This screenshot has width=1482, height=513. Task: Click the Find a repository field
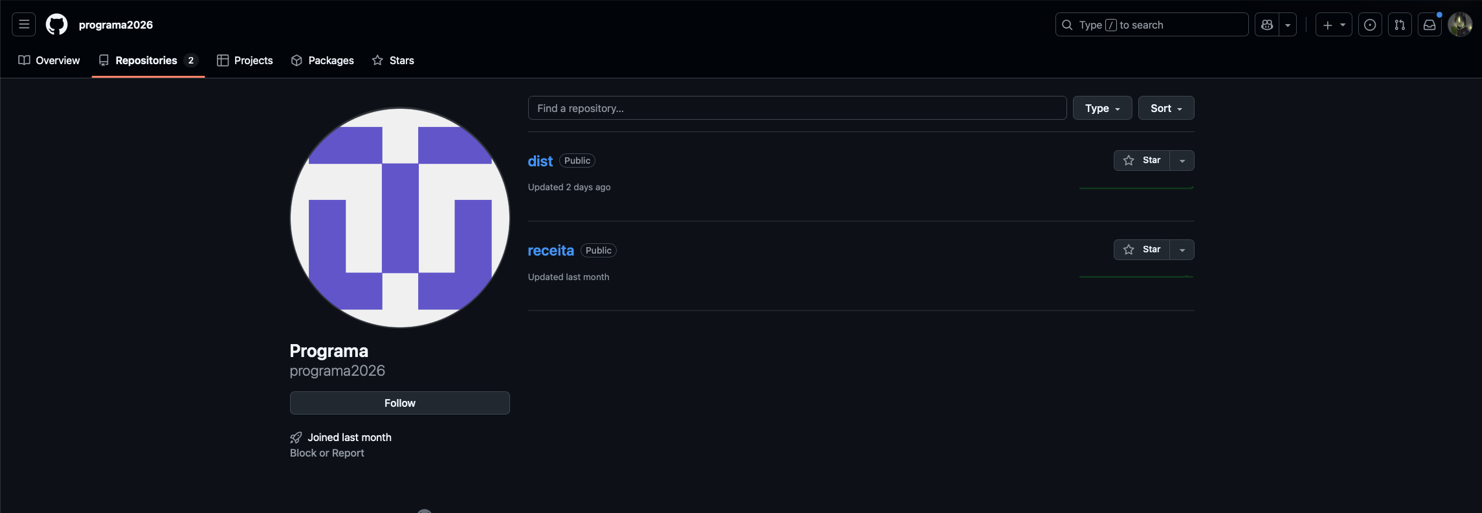pos(797,108)
